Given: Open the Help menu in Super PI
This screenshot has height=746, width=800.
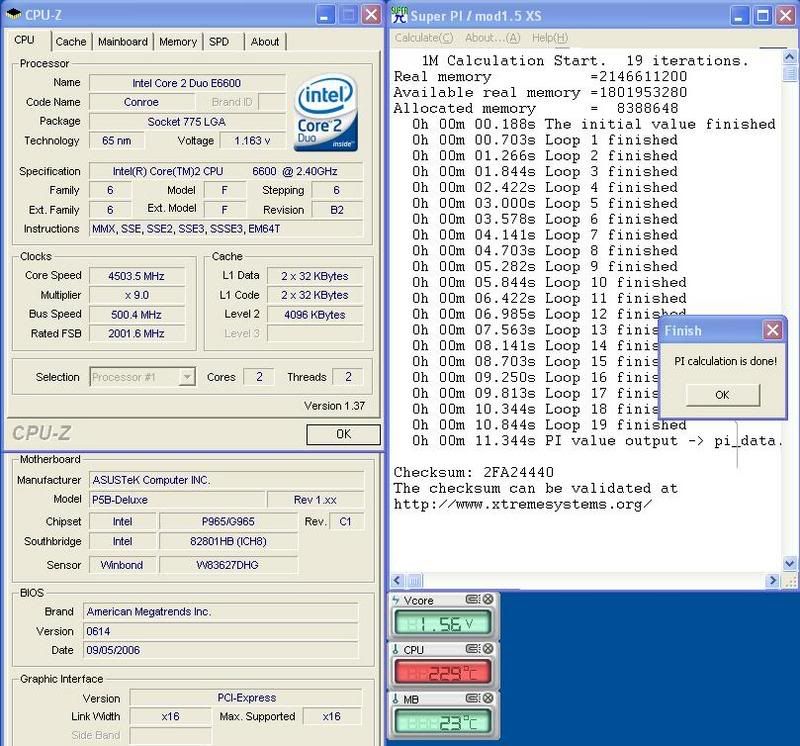Looking at the screenshot, I should [x=550, y=38].
